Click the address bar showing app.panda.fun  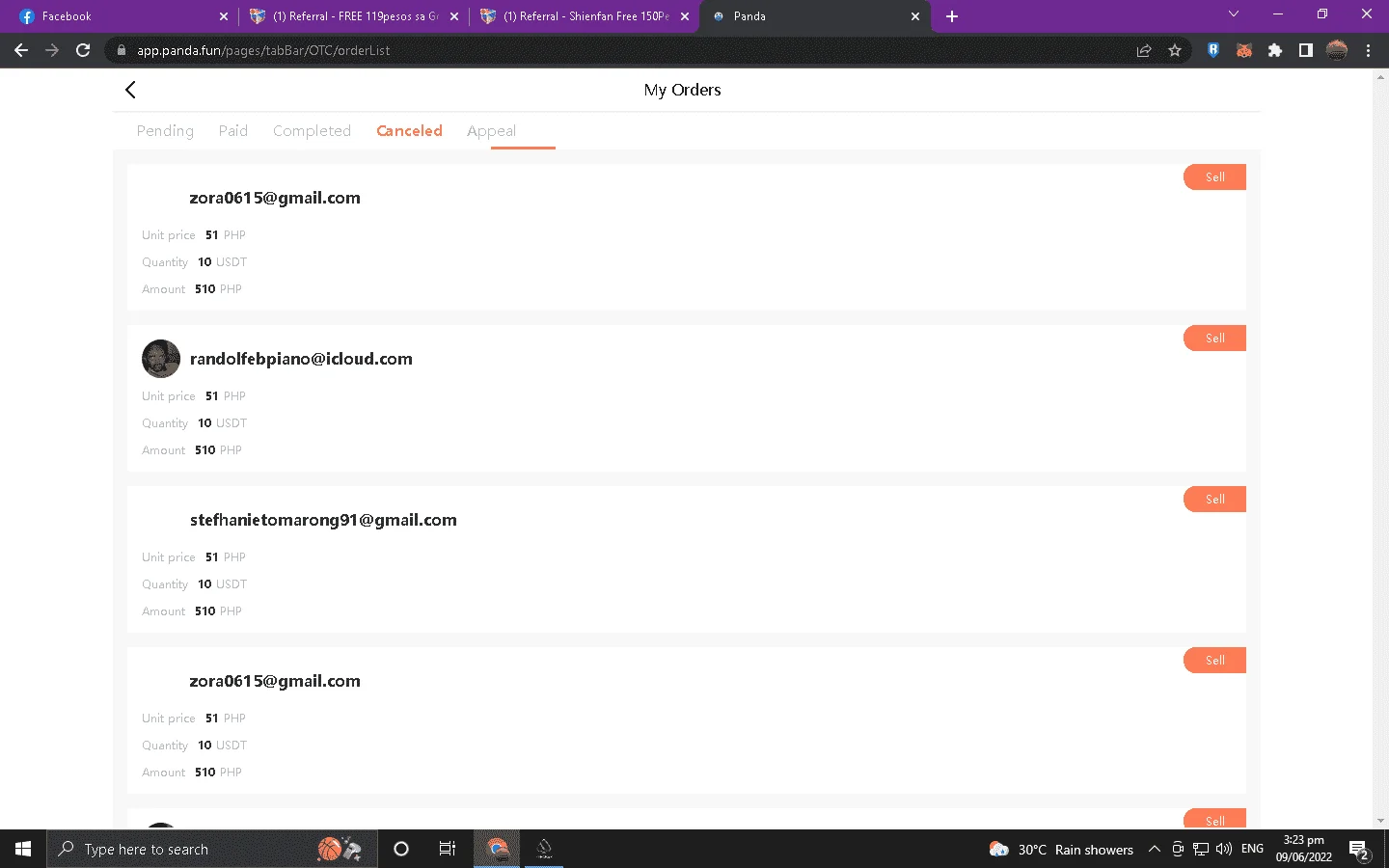[x=617, y=50]
